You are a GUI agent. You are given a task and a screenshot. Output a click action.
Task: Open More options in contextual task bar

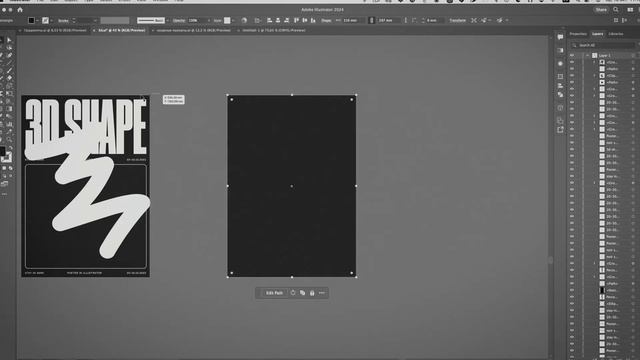[x=322, y=293]
